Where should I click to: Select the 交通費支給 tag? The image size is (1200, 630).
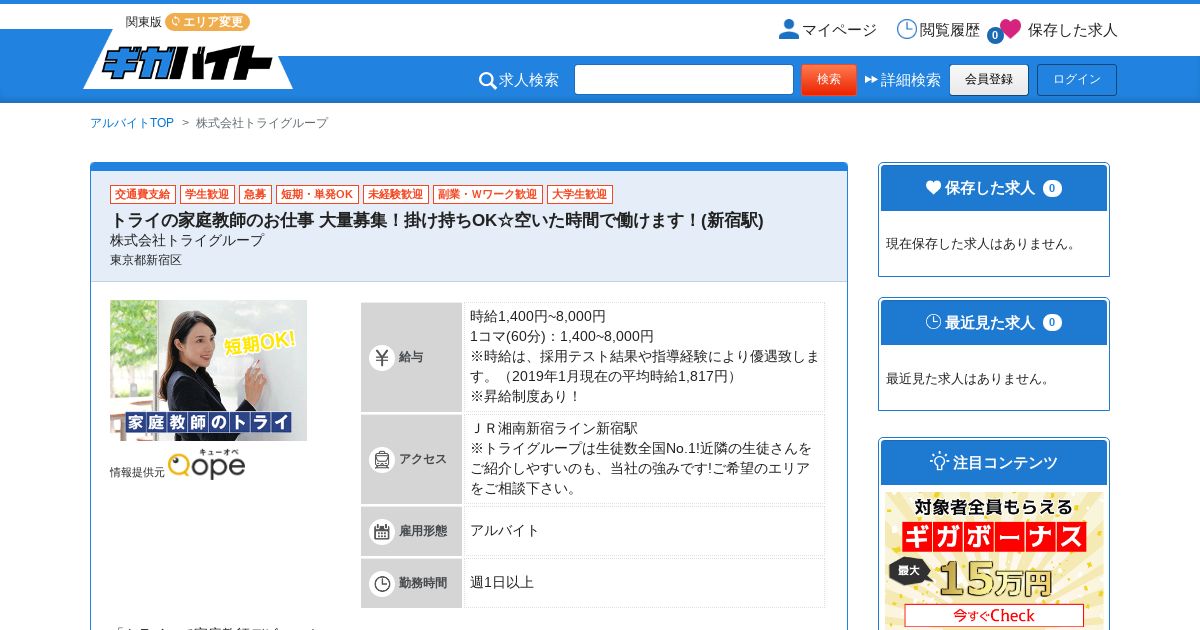(x=143, y=194)
